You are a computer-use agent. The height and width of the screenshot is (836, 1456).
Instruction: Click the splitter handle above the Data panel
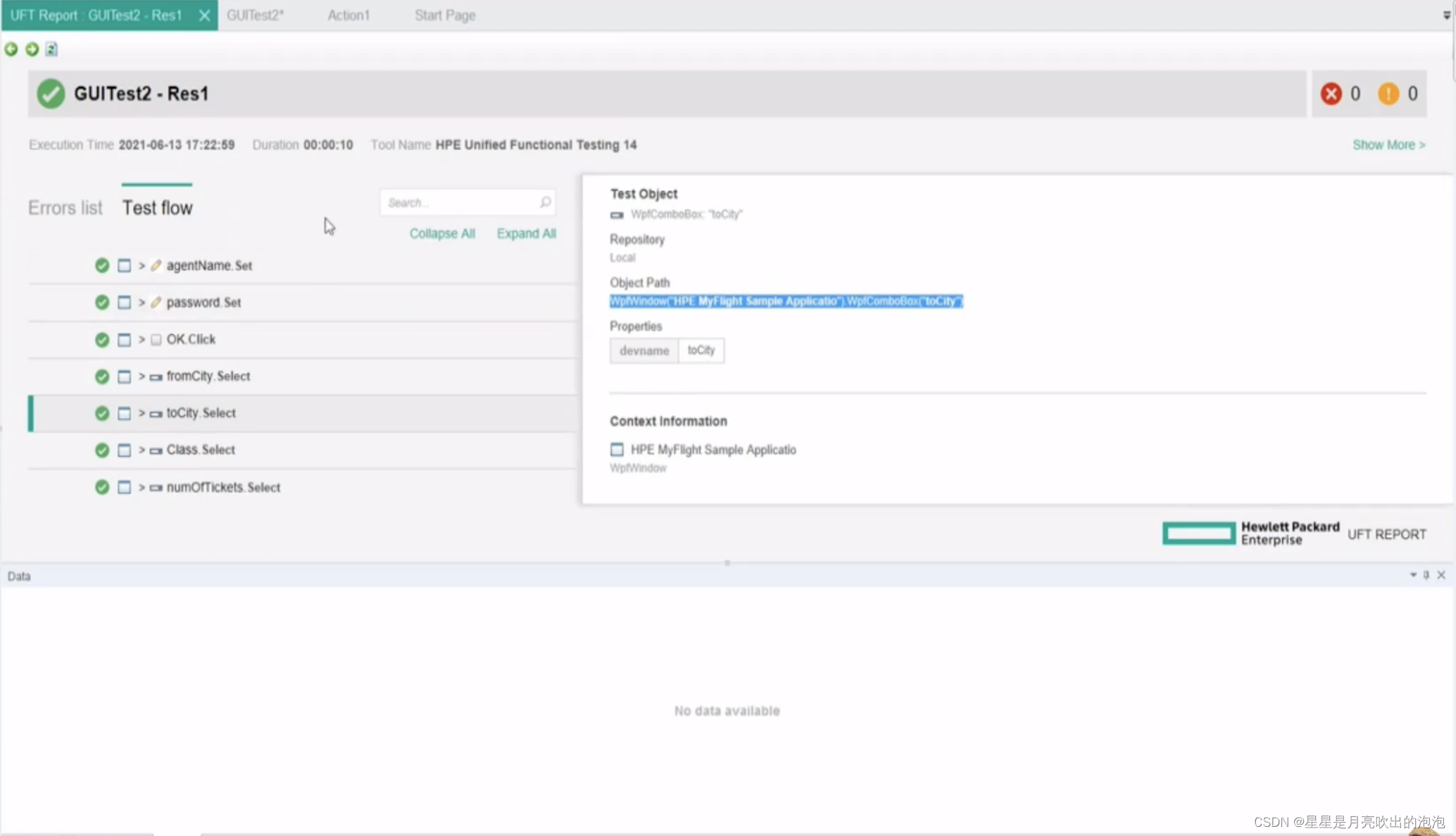[x=727, y=563]
